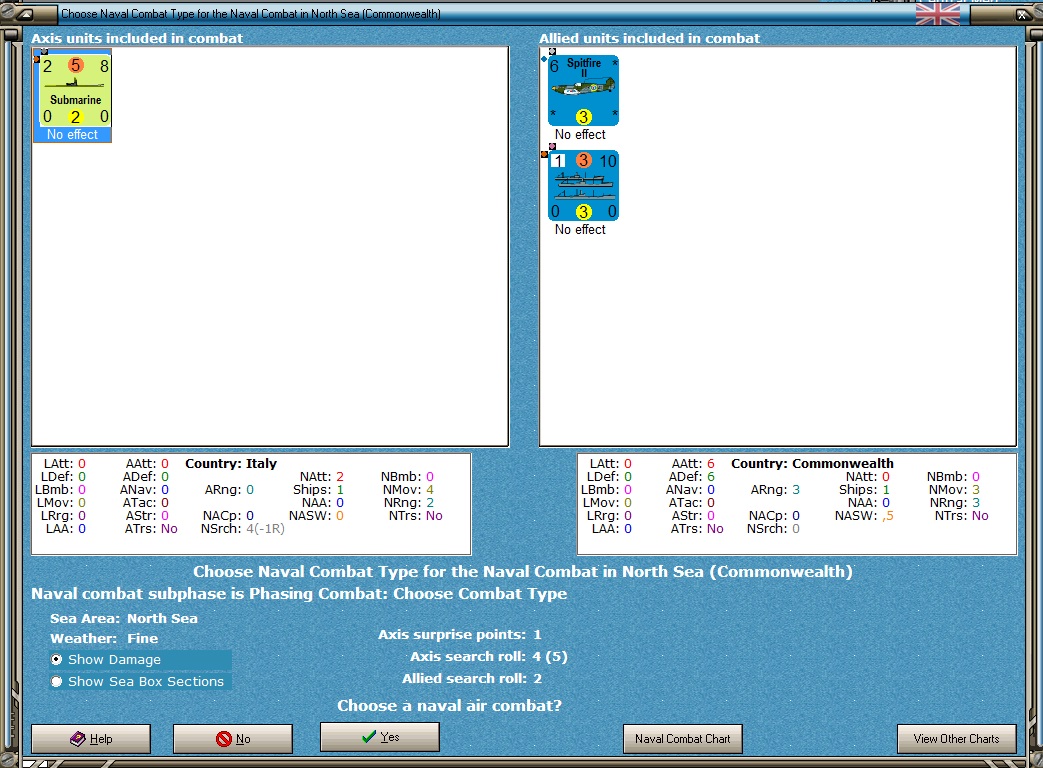1043x768 pixels.
Task: Click Allied NASW value ,5
Action: (x=887, y=515)
